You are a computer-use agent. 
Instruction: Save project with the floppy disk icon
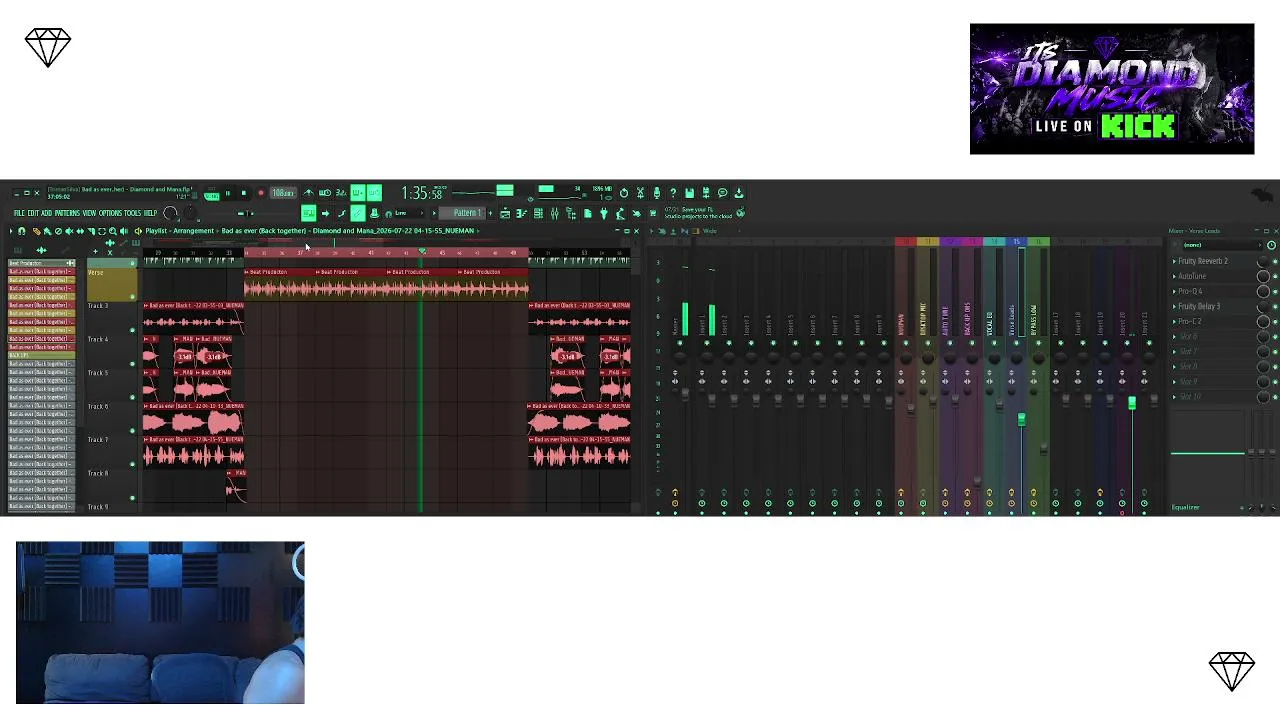pos(689,193)
